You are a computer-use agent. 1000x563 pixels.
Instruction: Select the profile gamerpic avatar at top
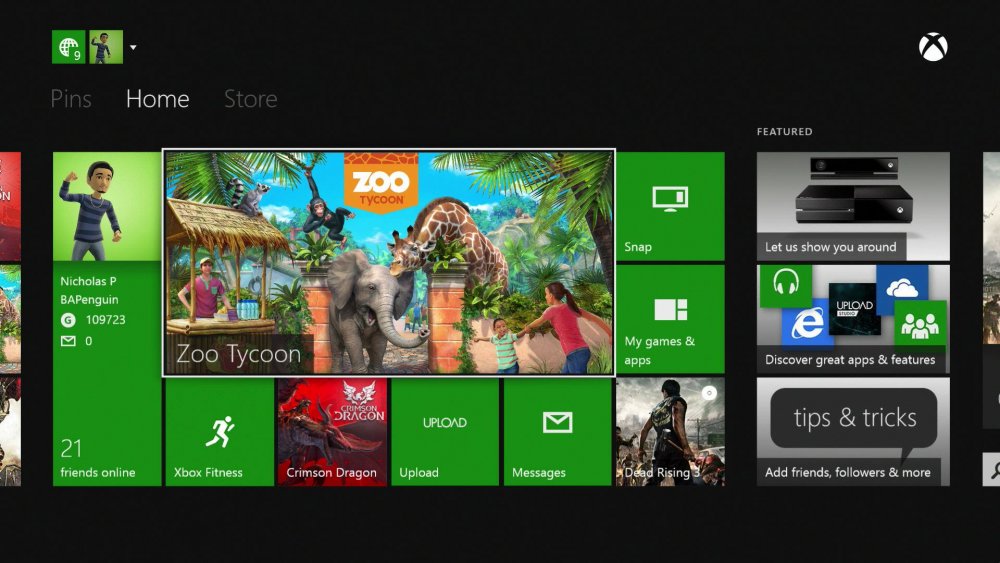click(106, 47)
